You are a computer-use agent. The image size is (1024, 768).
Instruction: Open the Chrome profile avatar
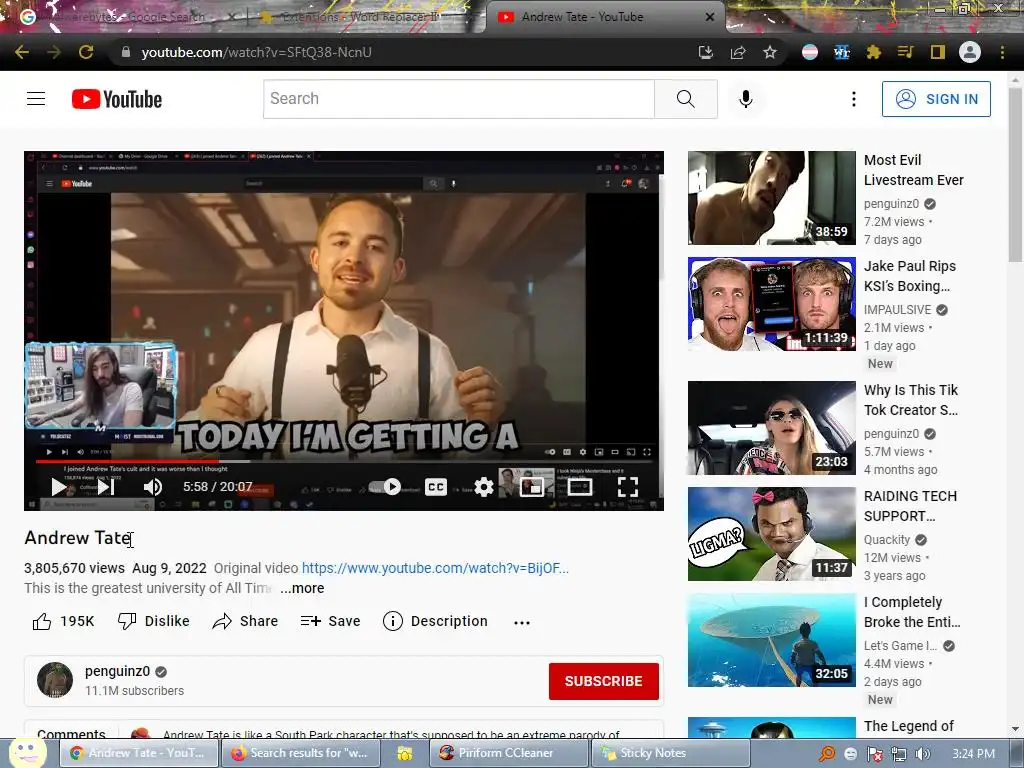tap(970, 52)
